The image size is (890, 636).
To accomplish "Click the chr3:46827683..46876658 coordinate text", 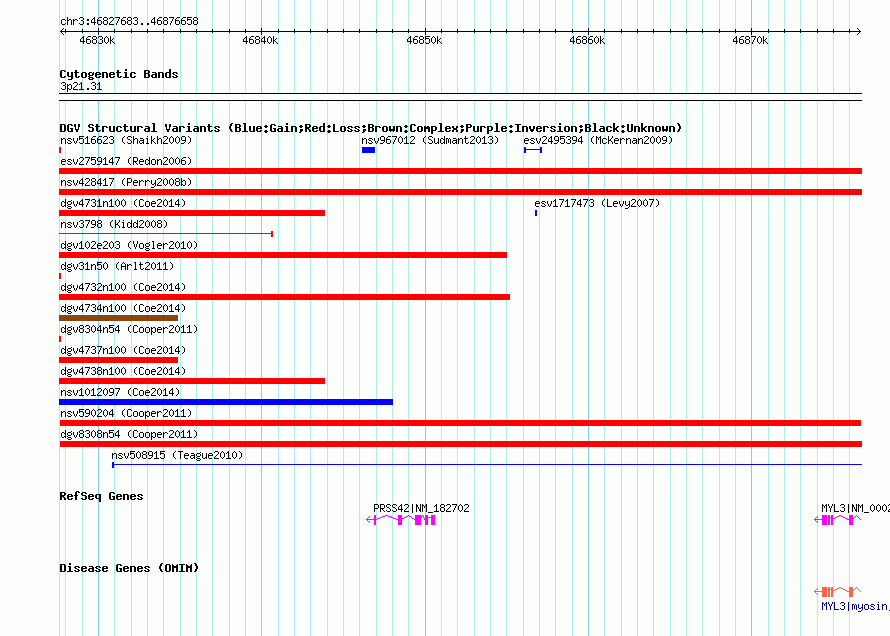I will pyautogui.click(x=129, y=21).
